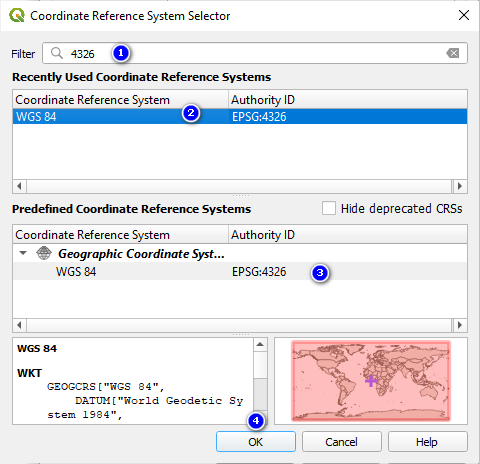The image size is (480, 464).
Task: Click the clear filter text icon
Action: 453,53
